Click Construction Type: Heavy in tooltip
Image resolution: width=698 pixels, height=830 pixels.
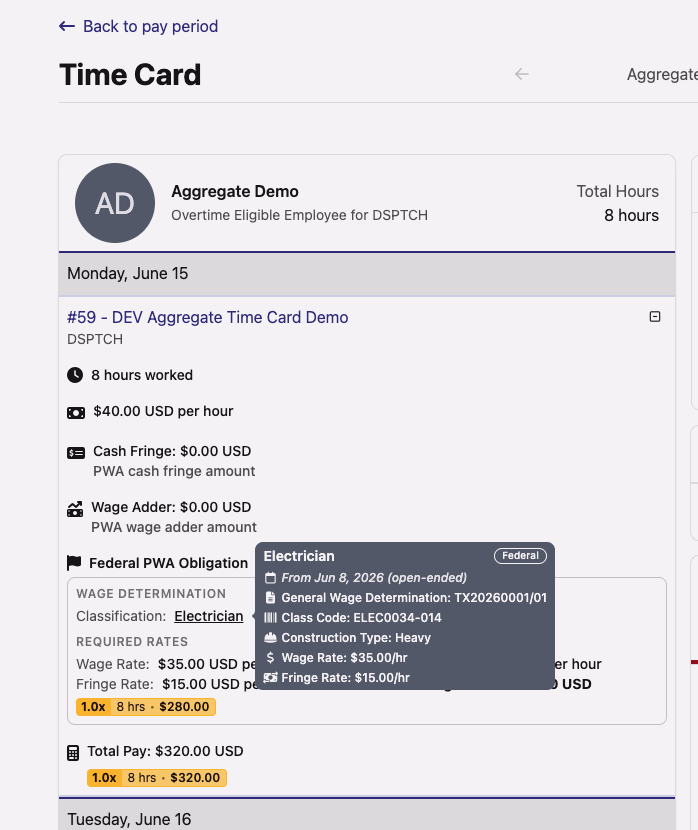click(356, 637)
